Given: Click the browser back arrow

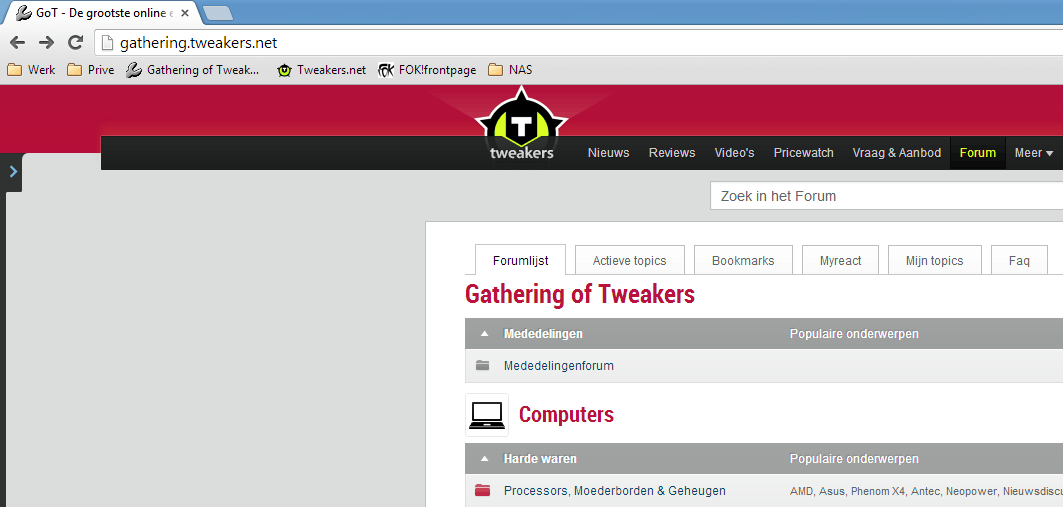Looking at the screenshot, I should [17, 43].
